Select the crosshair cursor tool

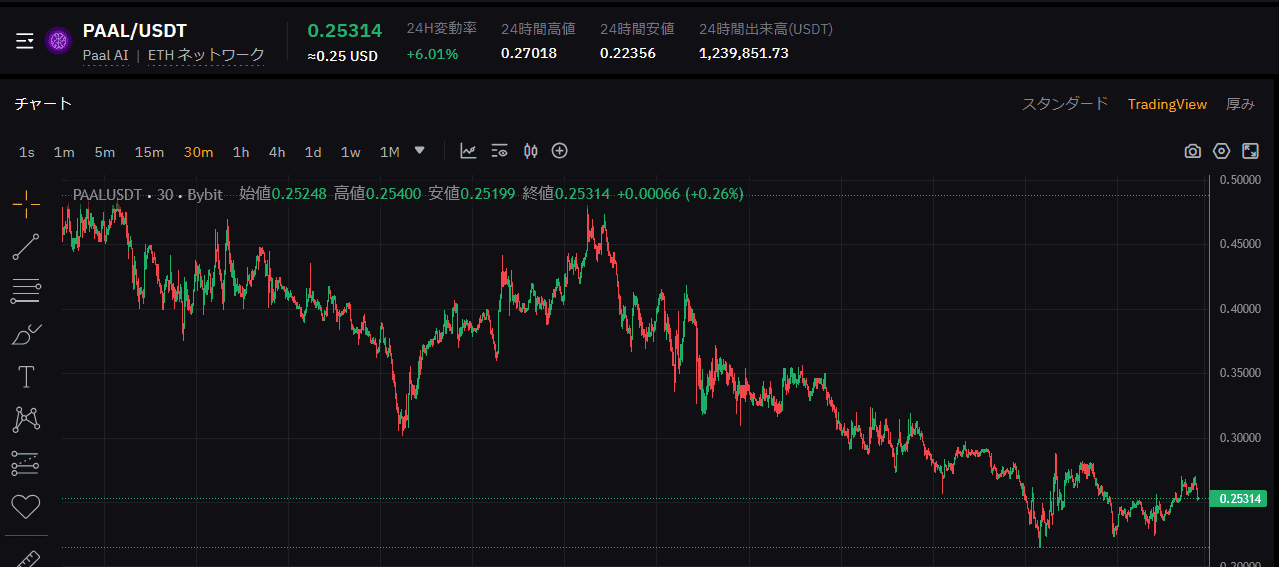[x=26, y=204]
